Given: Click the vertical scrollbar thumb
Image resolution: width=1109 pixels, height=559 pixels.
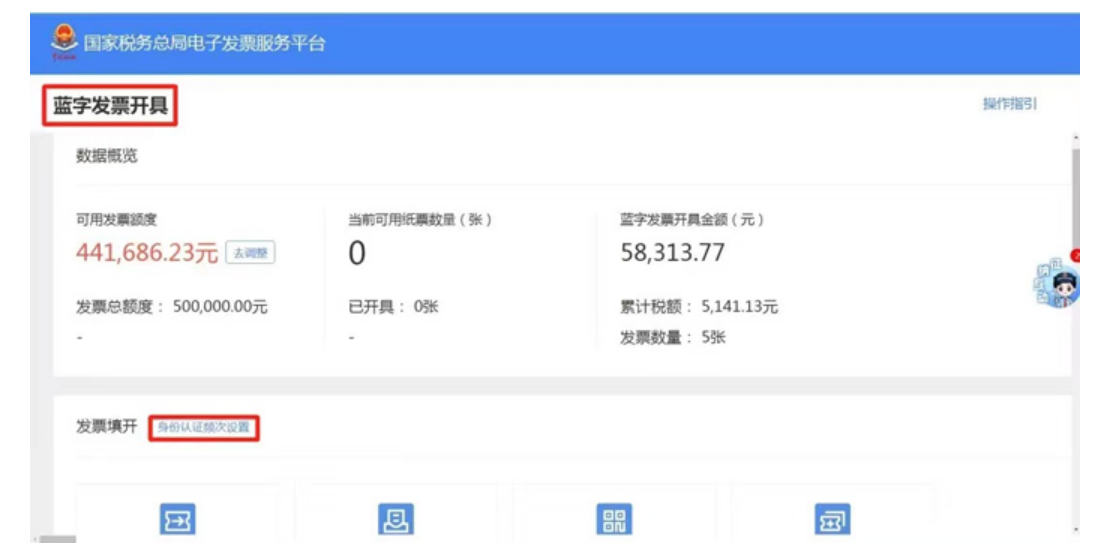Looking at the screenshot, I should tap(1076, 198).
